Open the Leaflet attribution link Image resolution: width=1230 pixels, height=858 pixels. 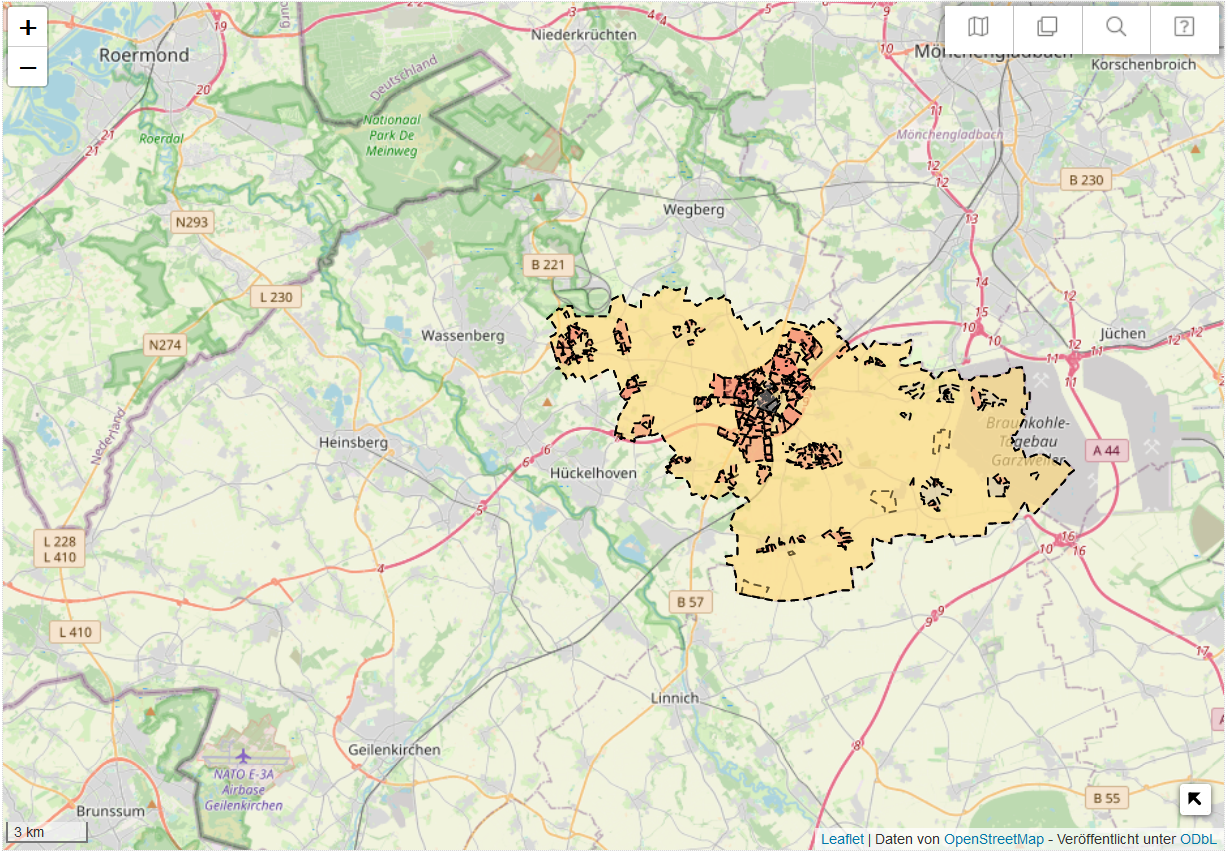coord(842,840)
